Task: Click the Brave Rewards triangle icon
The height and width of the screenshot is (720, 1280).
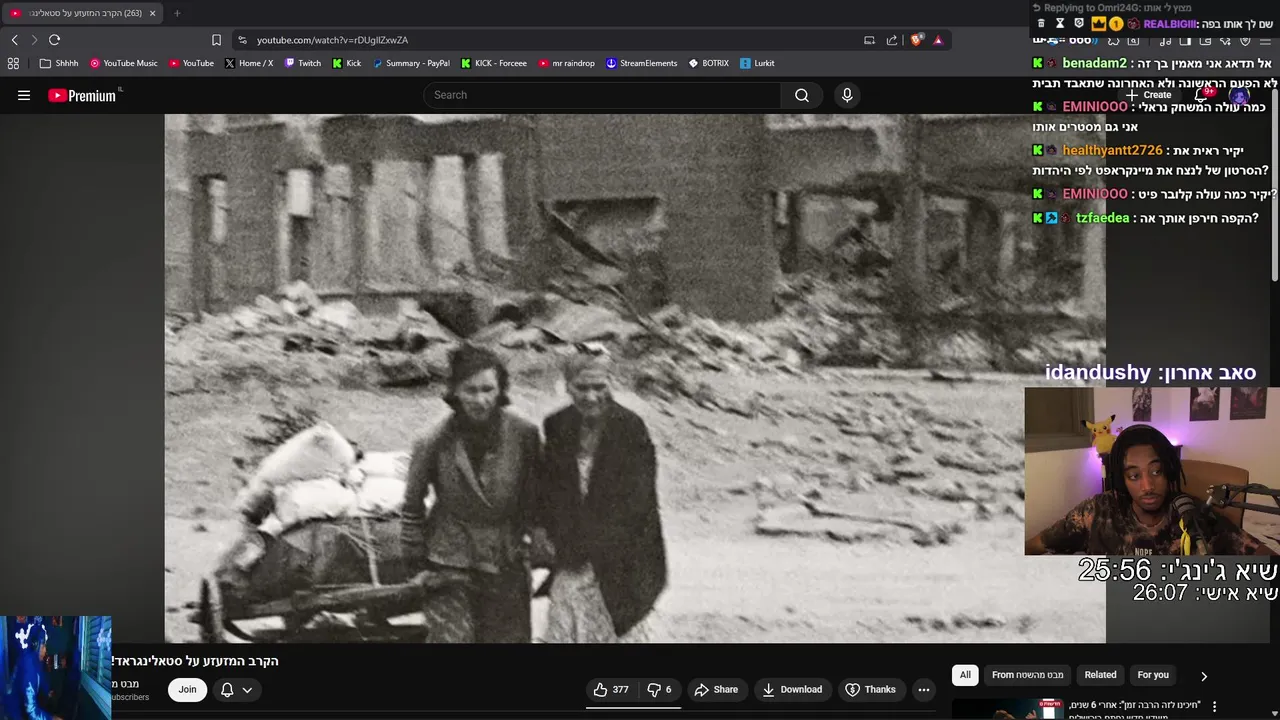Action: click(x=938, y=40)
